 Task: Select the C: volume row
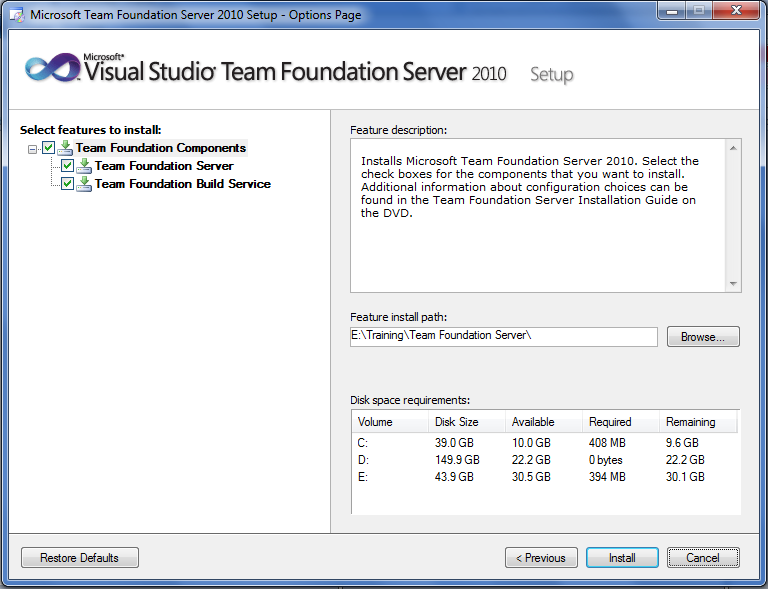tap(545, 443)
